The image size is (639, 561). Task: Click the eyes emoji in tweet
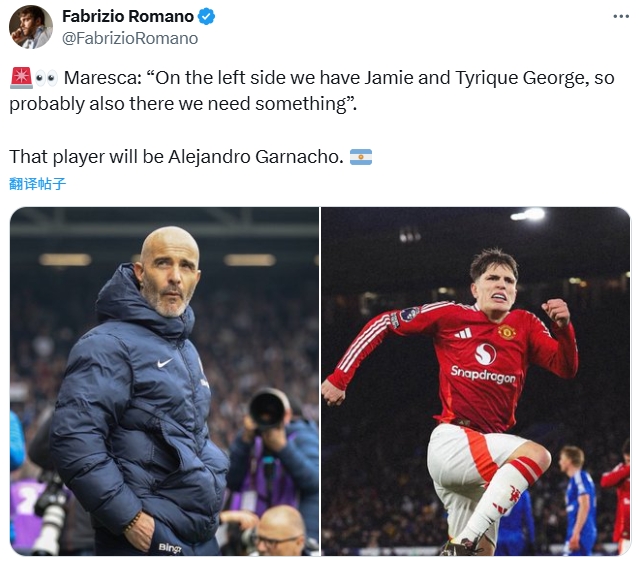coord(46,78)
